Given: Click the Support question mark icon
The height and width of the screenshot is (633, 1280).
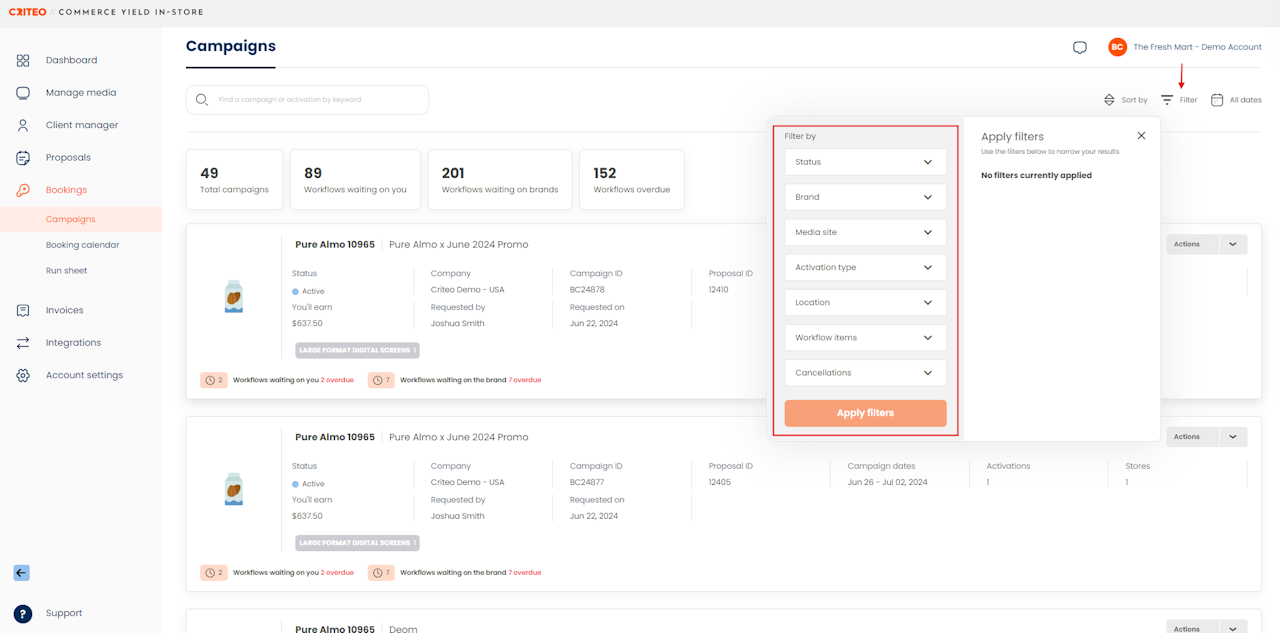Looking at the screenshot, I should [x=23, y=614].
